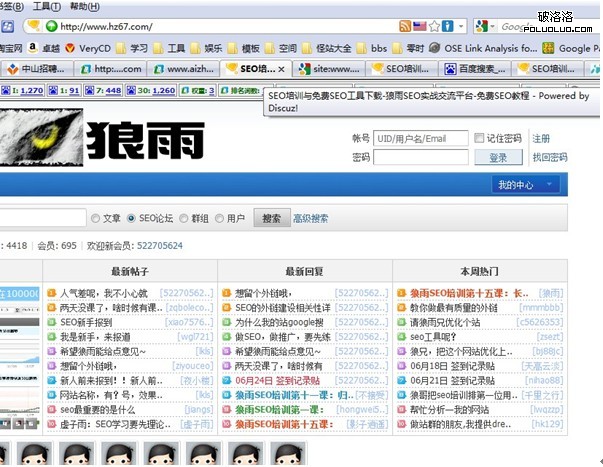
Task: Expand the 空间 bookmarks folder
Action: 282,48
